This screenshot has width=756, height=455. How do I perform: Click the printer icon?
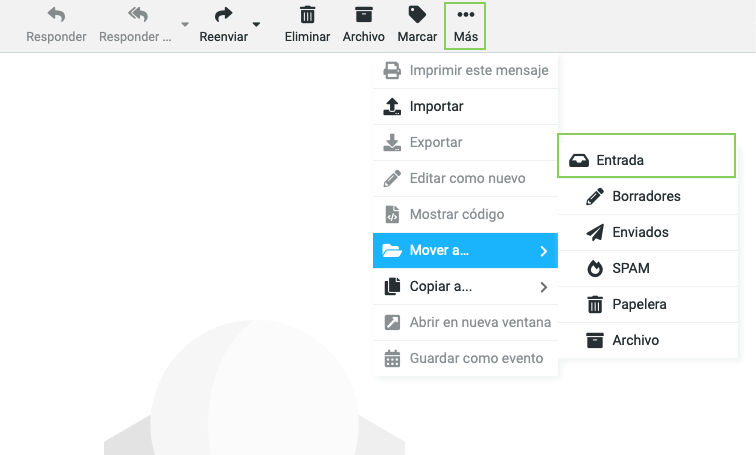(x=392, y=70)
